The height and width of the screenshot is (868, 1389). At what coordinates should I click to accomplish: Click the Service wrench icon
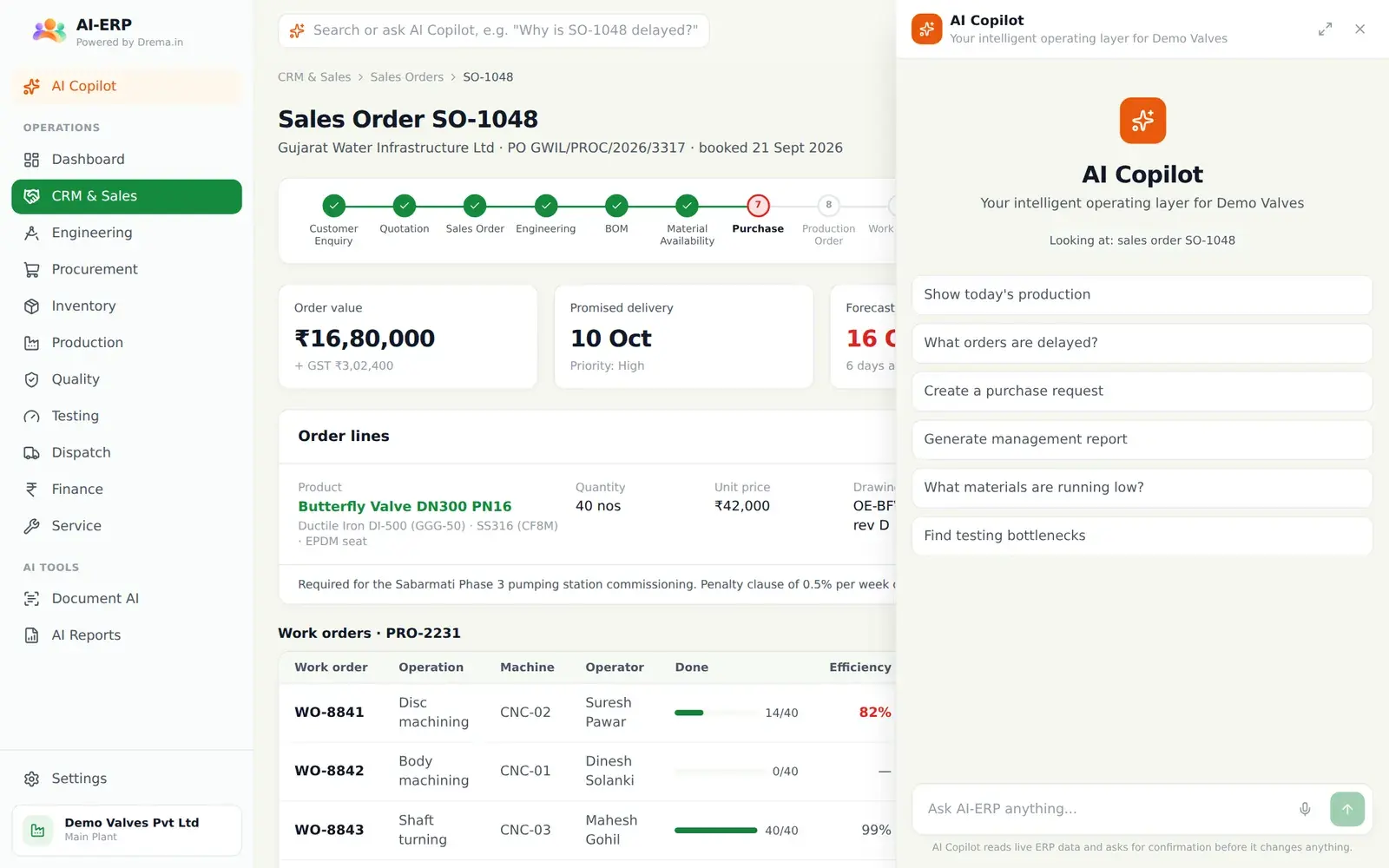(x=32, y=526)
